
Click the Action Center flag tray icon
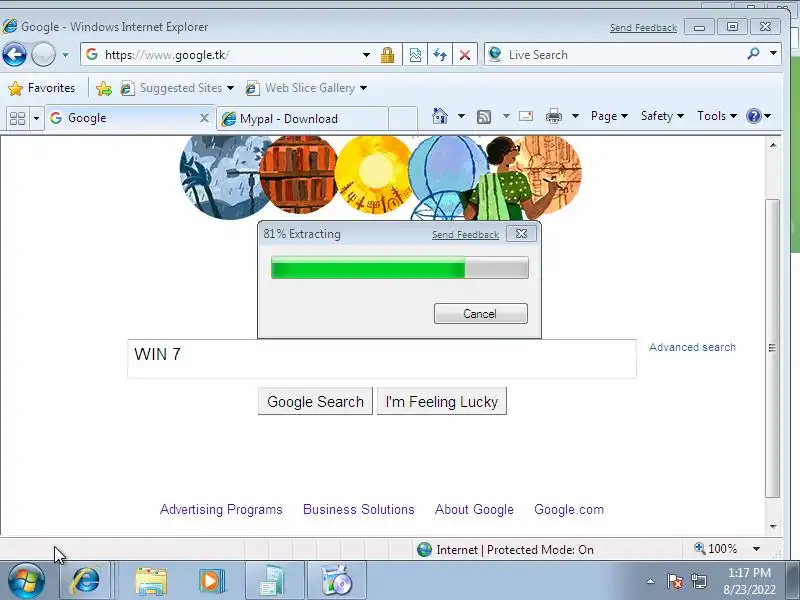[674, 581]
